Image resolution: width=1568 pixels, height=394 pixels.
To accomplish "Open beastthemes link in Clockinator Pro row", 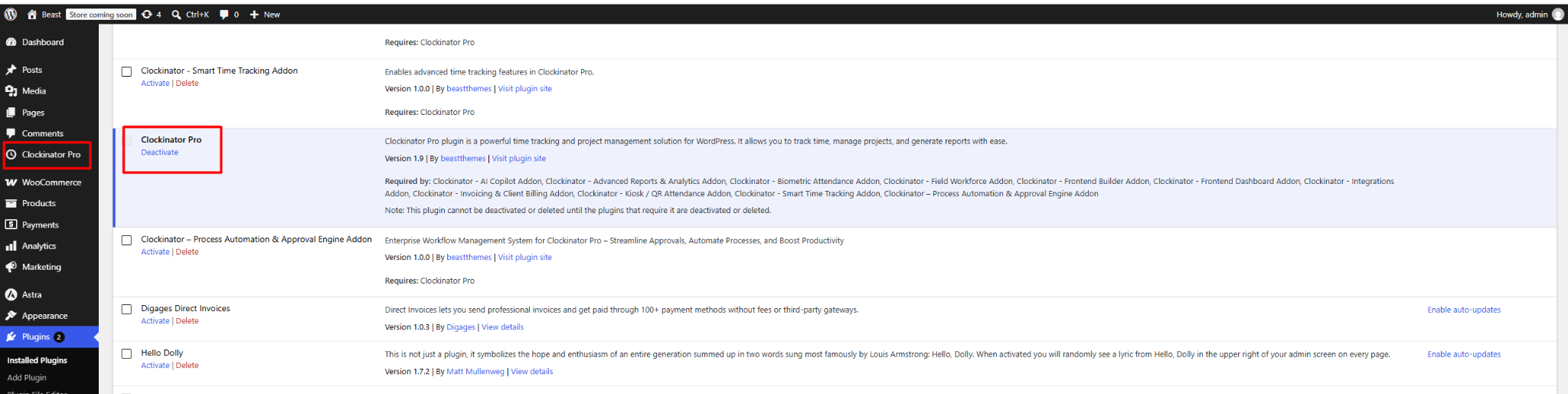I will tap(462, 159).
